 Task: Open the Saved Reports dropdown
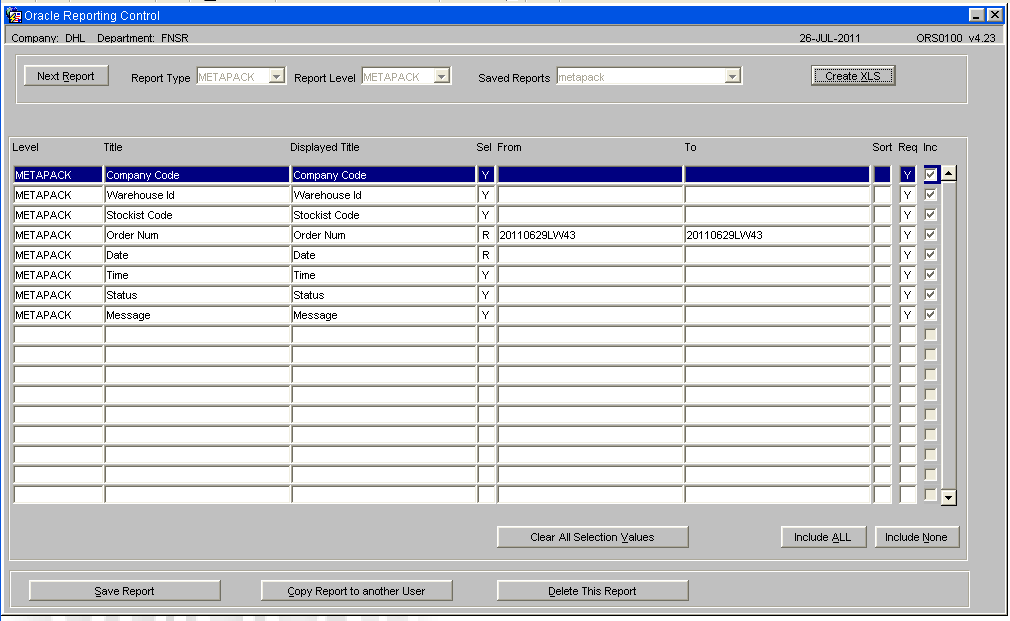pos(732,77)
